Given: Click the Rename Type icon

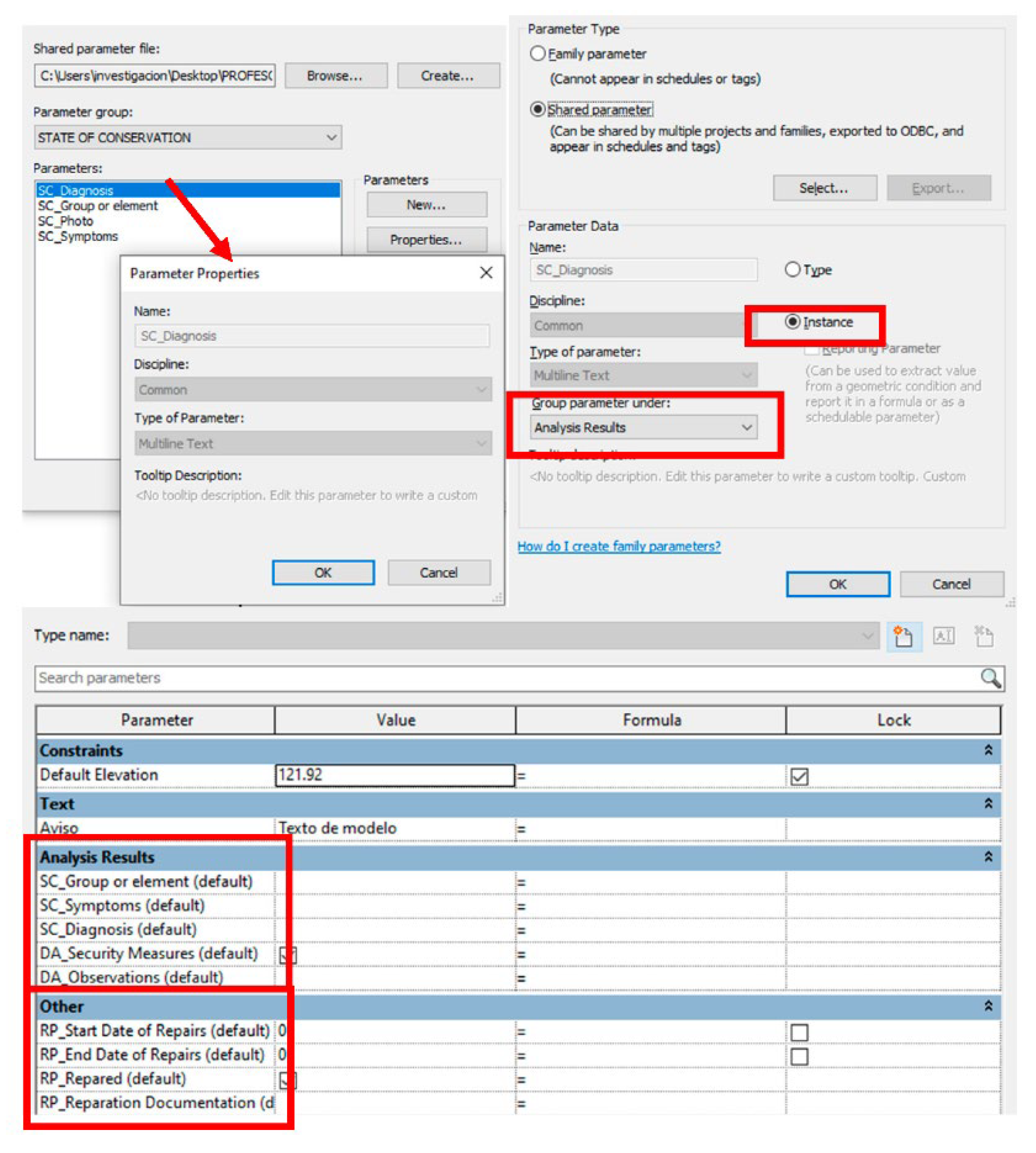Looking at the screenshot, I should (943, 635).
